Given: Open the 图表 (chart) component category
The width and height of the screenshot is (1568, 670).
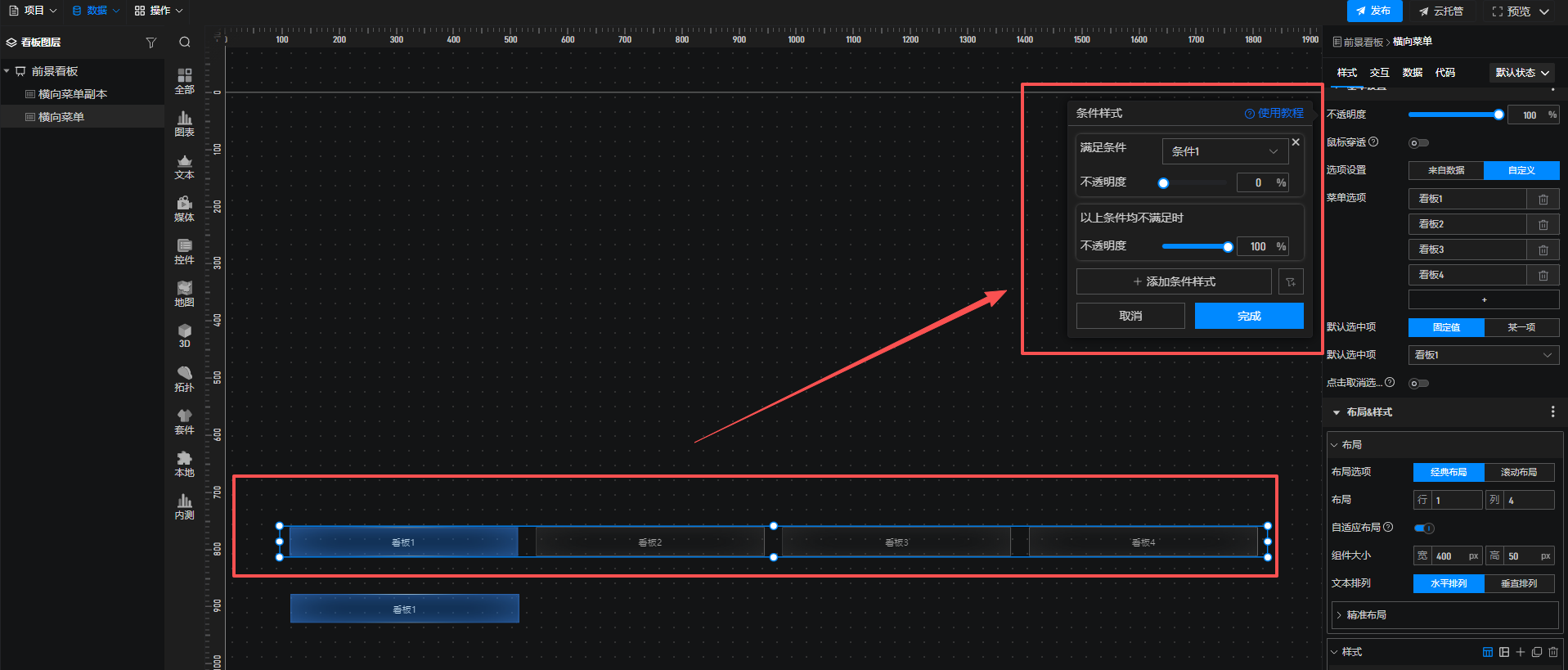Looking at the screenshot, I should (x=184, y=124).
